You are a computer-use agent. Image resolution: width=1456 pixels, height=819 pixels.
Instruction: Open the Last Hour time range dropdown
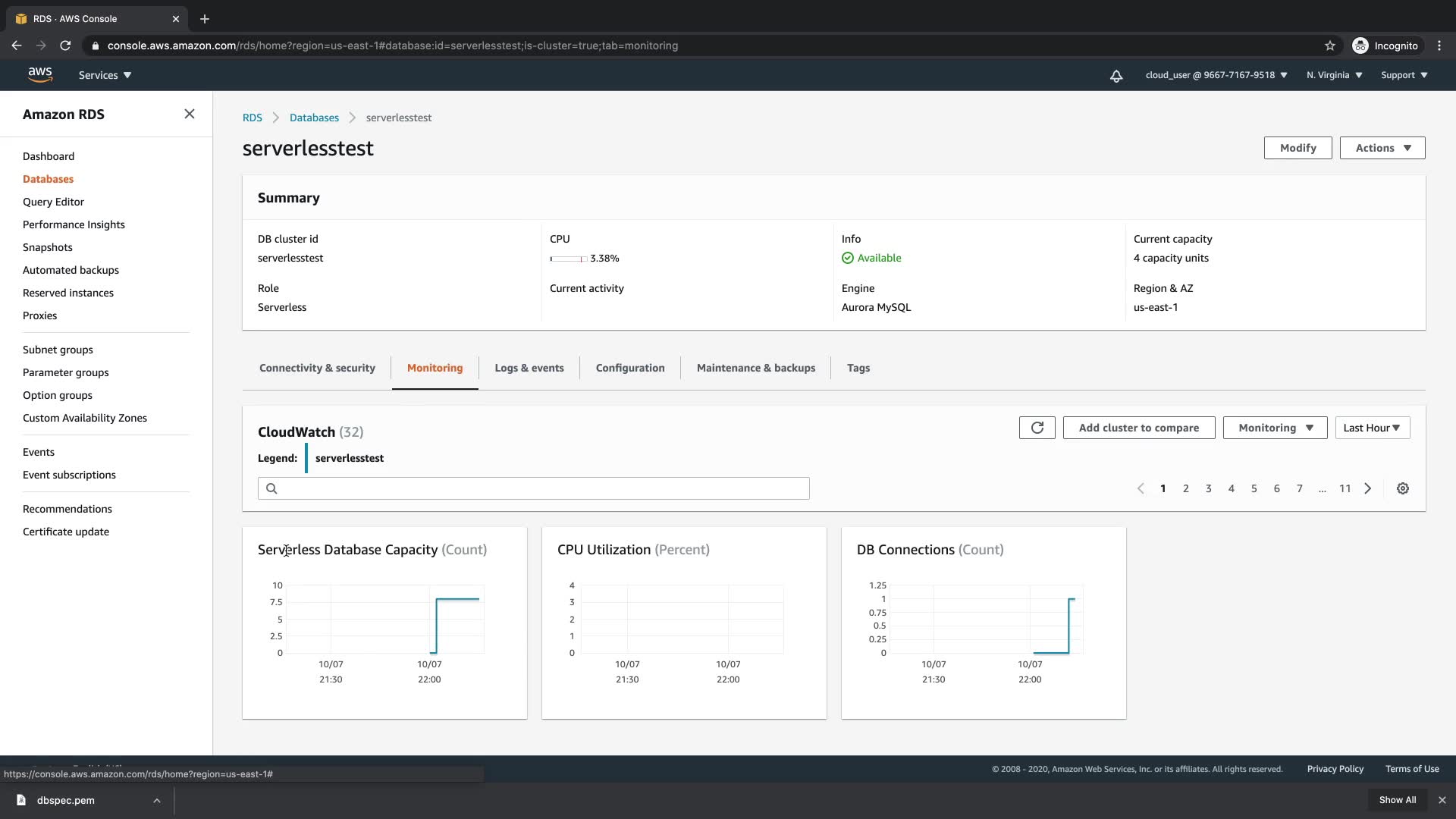click(1372, 428)
